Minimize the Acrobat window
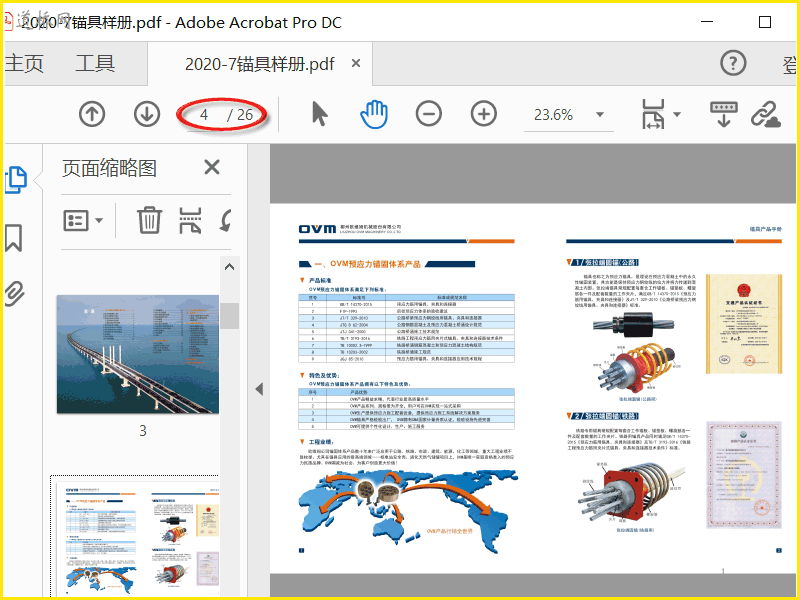The width and height of the screenshot is (800, 600). click(707, 22)
